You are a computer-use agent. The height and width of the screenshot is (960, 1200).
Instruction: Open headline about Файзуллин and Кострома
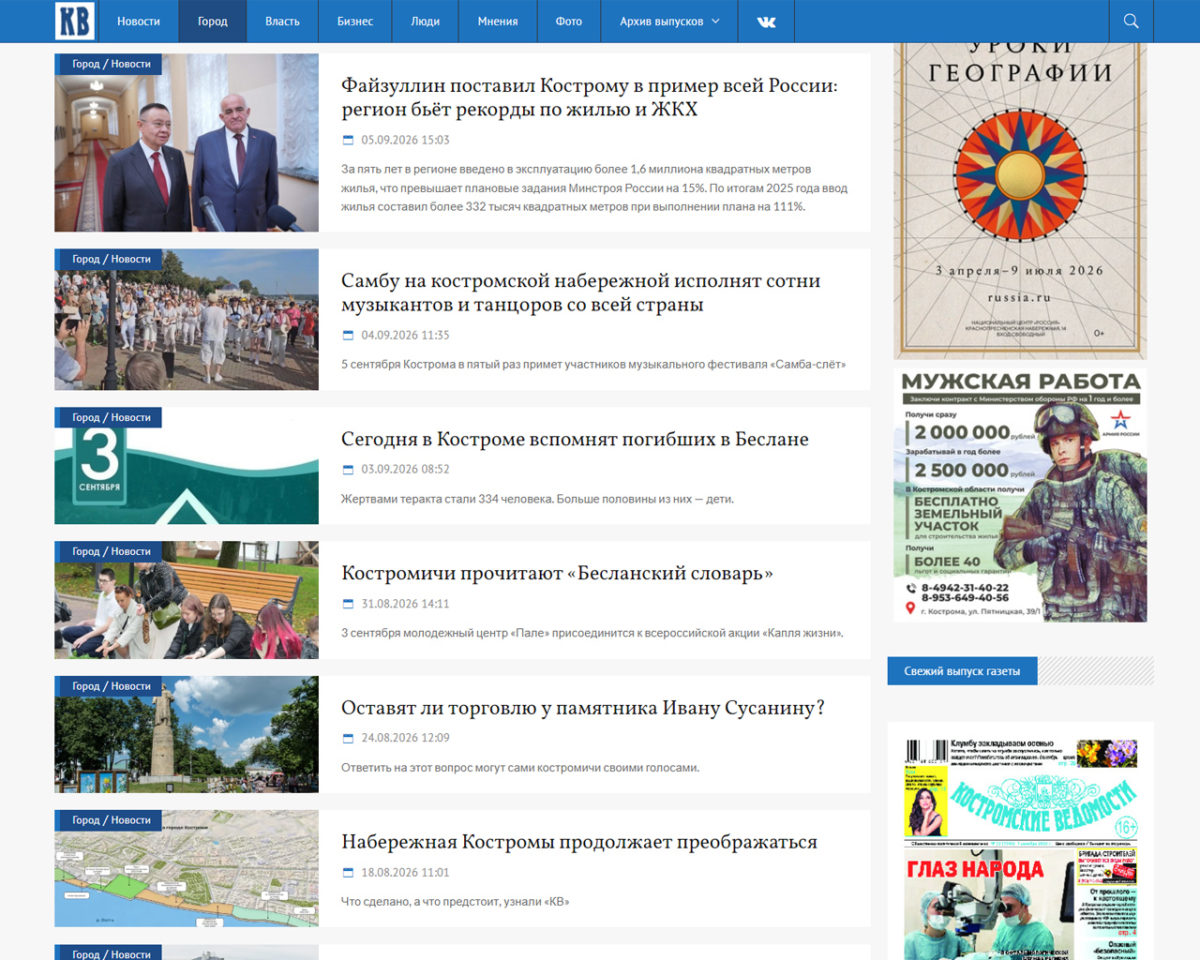click(589, 97)
